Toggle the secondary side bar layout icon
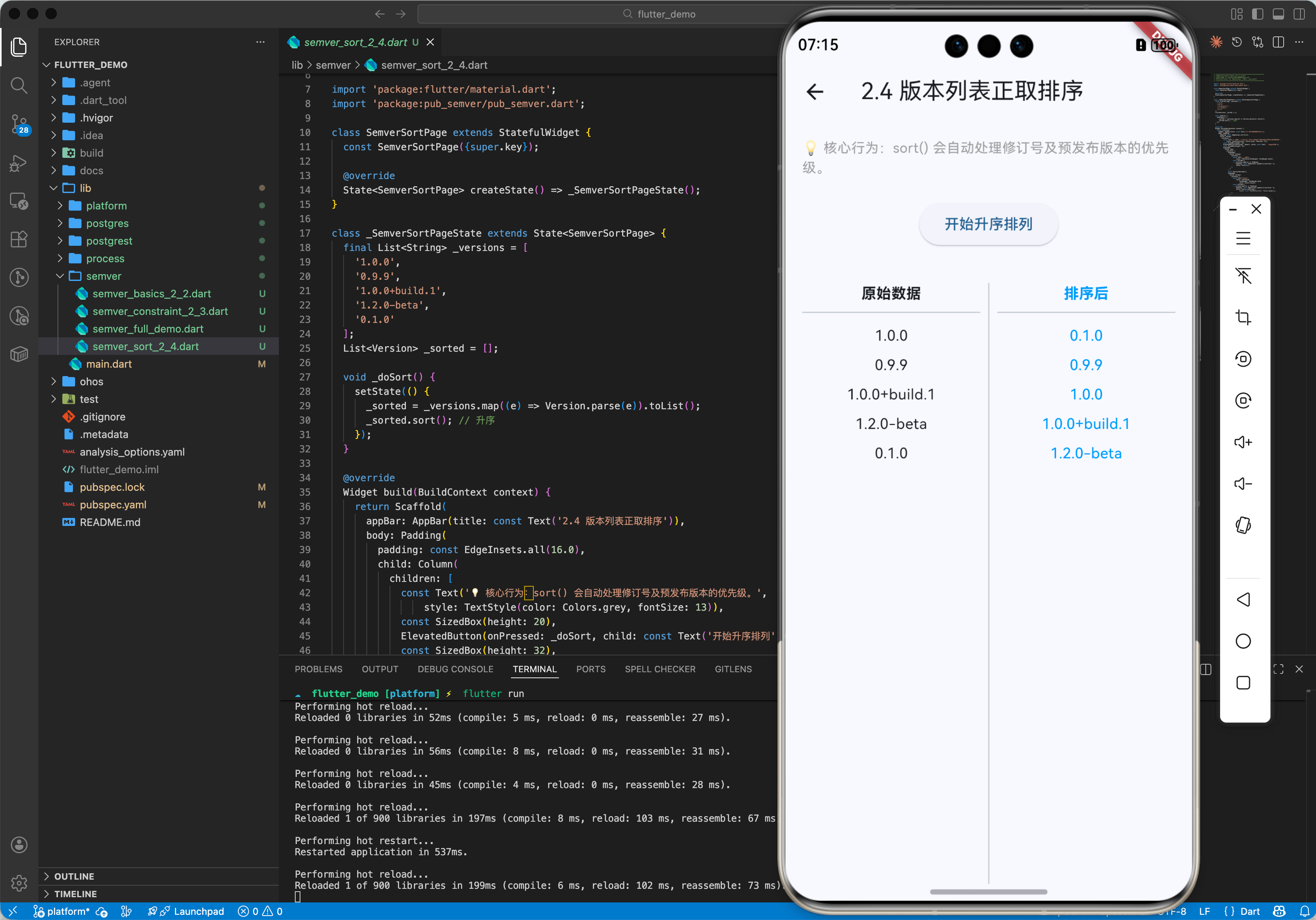Image resolution: width=1316 pixels, height=920 pixels. tap(1299, 14)
